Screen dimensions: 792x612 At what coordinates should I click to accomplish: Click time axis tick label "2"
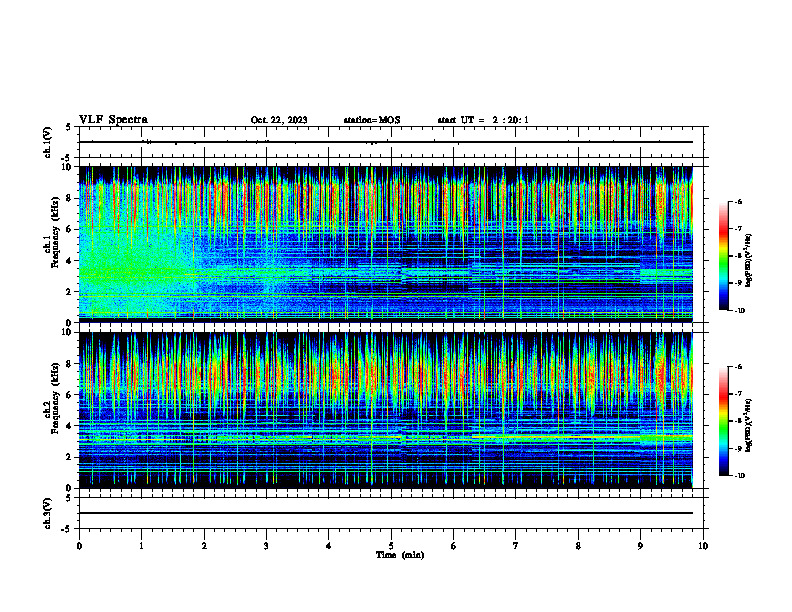pyautogui.click(x=204, y=546)
